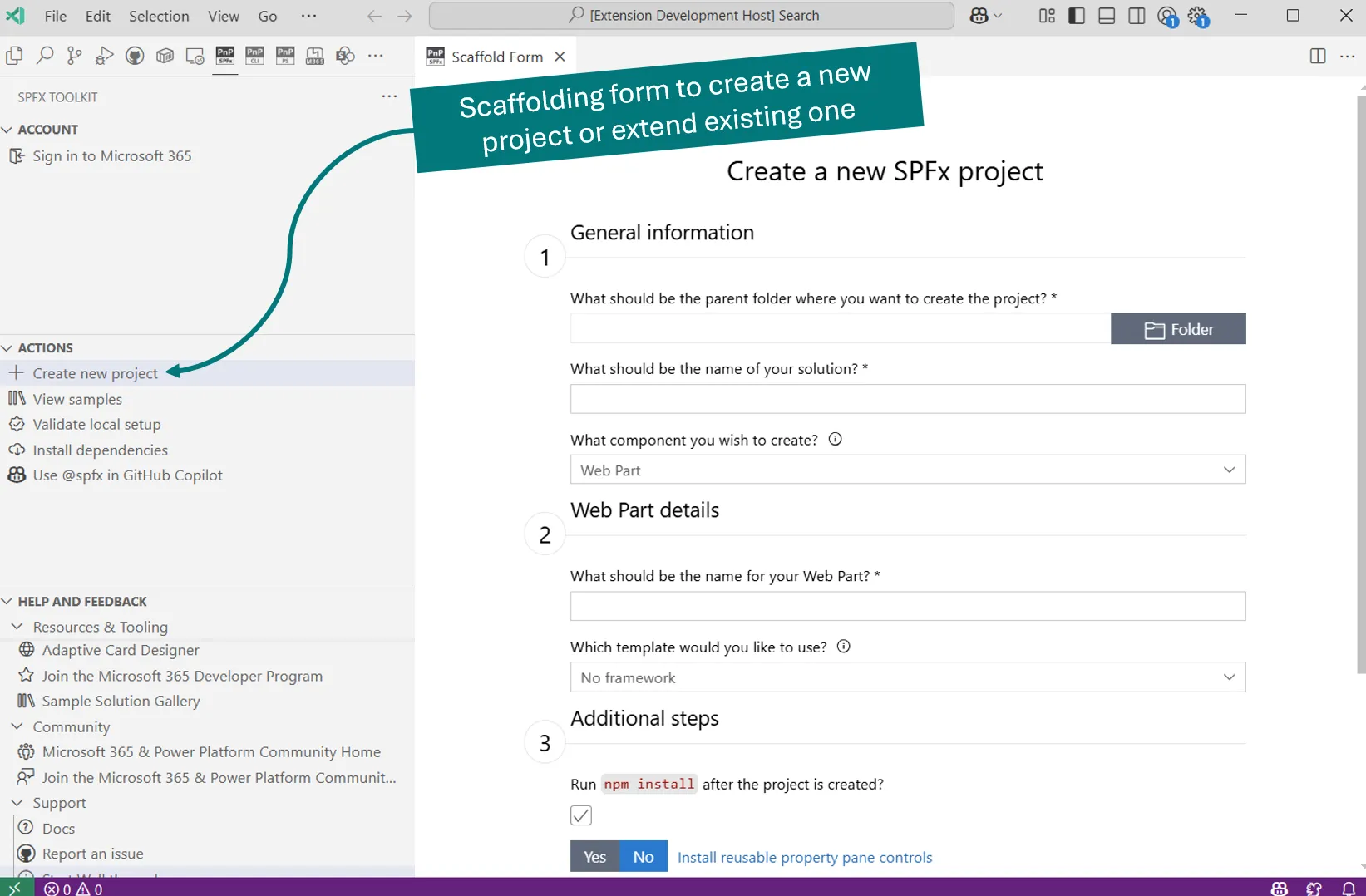Open the PnP CLI activity bar icon

point(255,56)
